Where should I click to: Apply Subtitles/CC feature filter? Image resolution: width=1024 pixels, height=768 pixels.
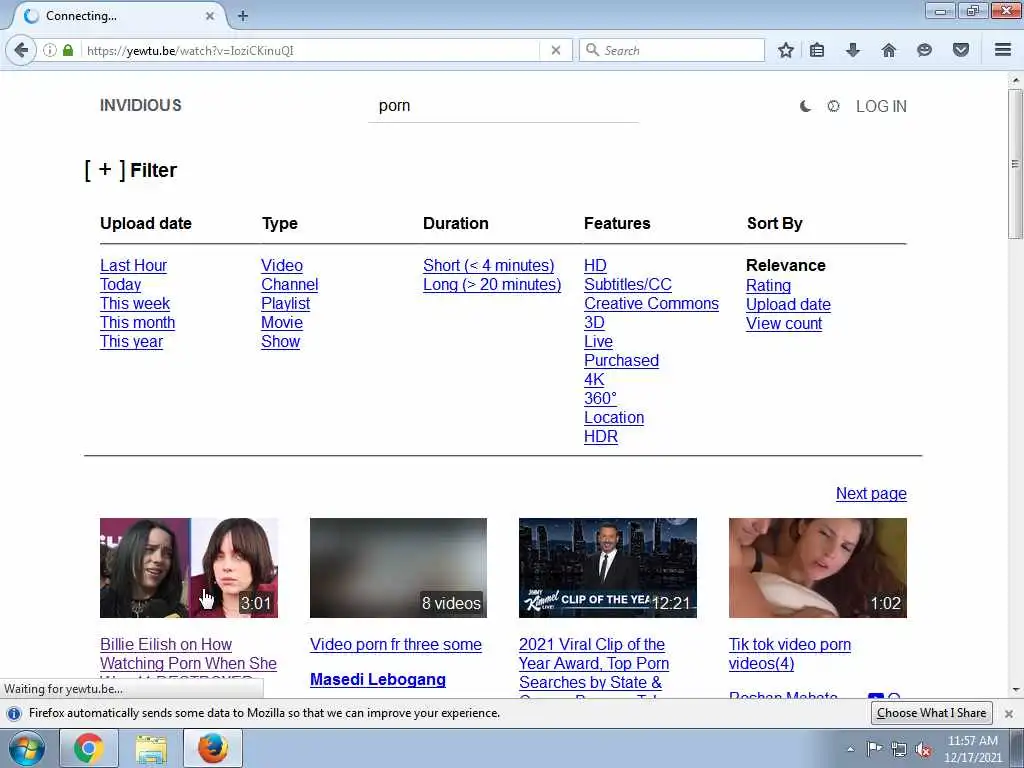[628, 285]
